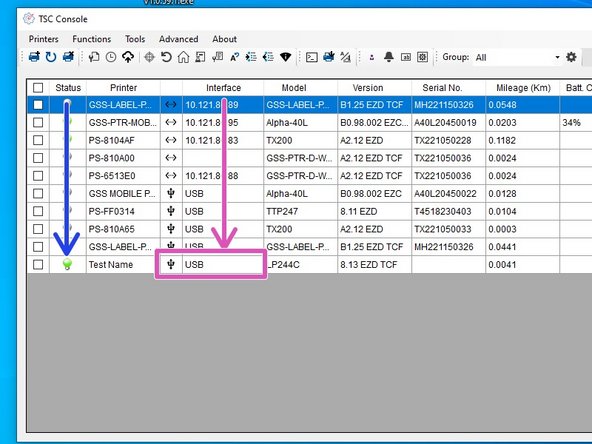Check the box for GSS-PTR-MOB... printer
This screenshot has height=444, width=592.
tap(38, 122)
